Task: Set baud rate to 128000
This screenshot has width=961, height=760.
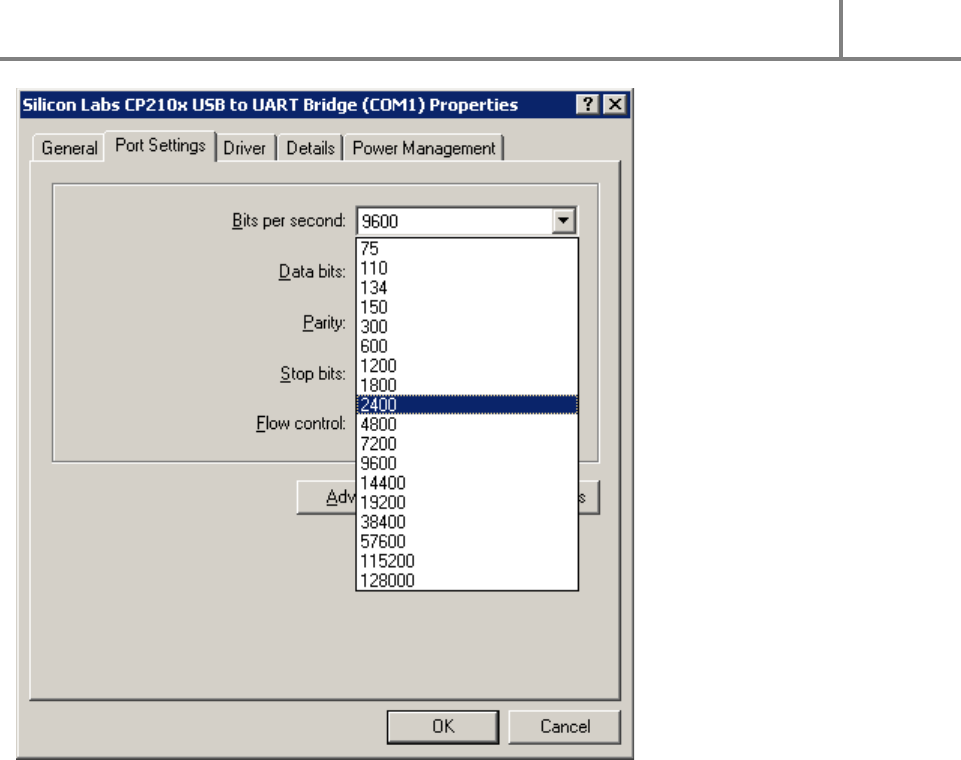Action: [x=467, y=580]
